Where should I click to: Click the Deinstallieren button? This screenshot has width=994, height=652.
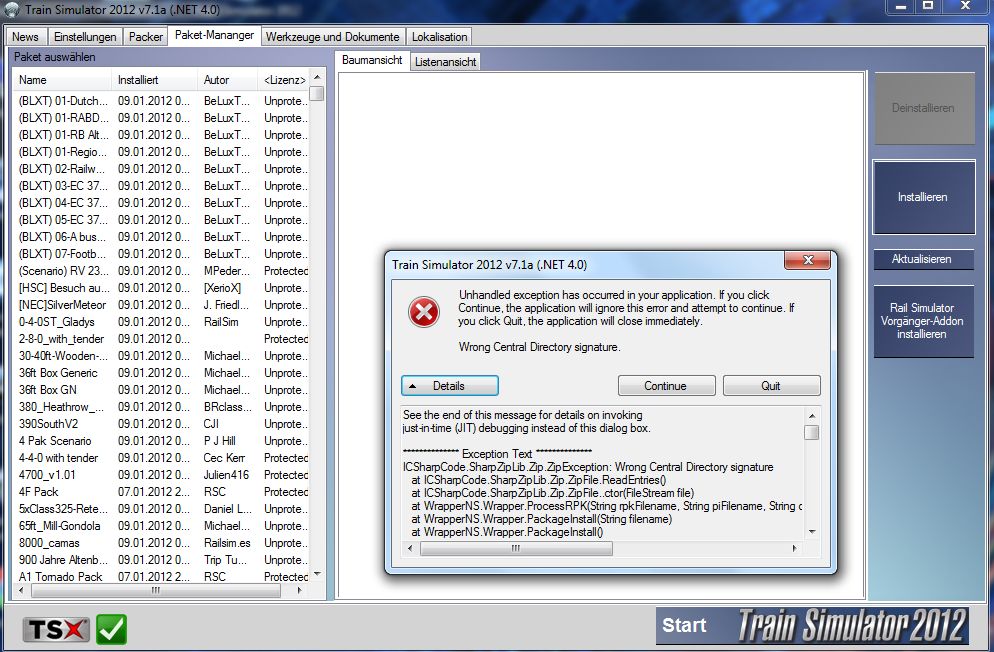point(924,108)
